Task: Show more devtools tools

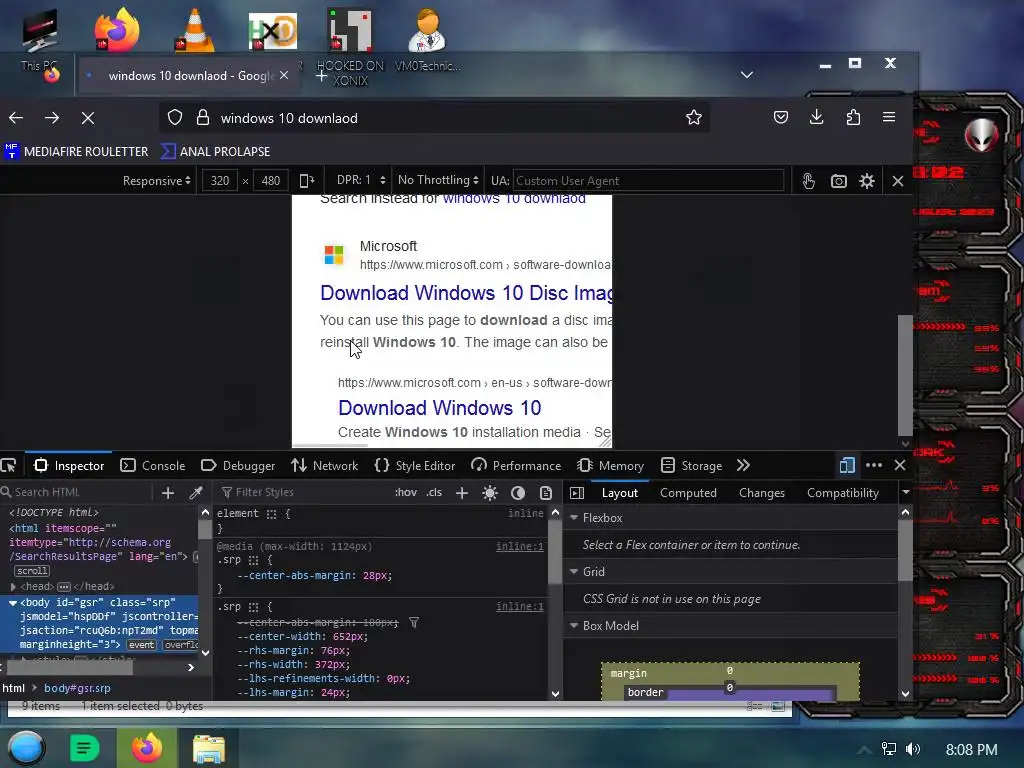Action: click(x=743, y=465)
